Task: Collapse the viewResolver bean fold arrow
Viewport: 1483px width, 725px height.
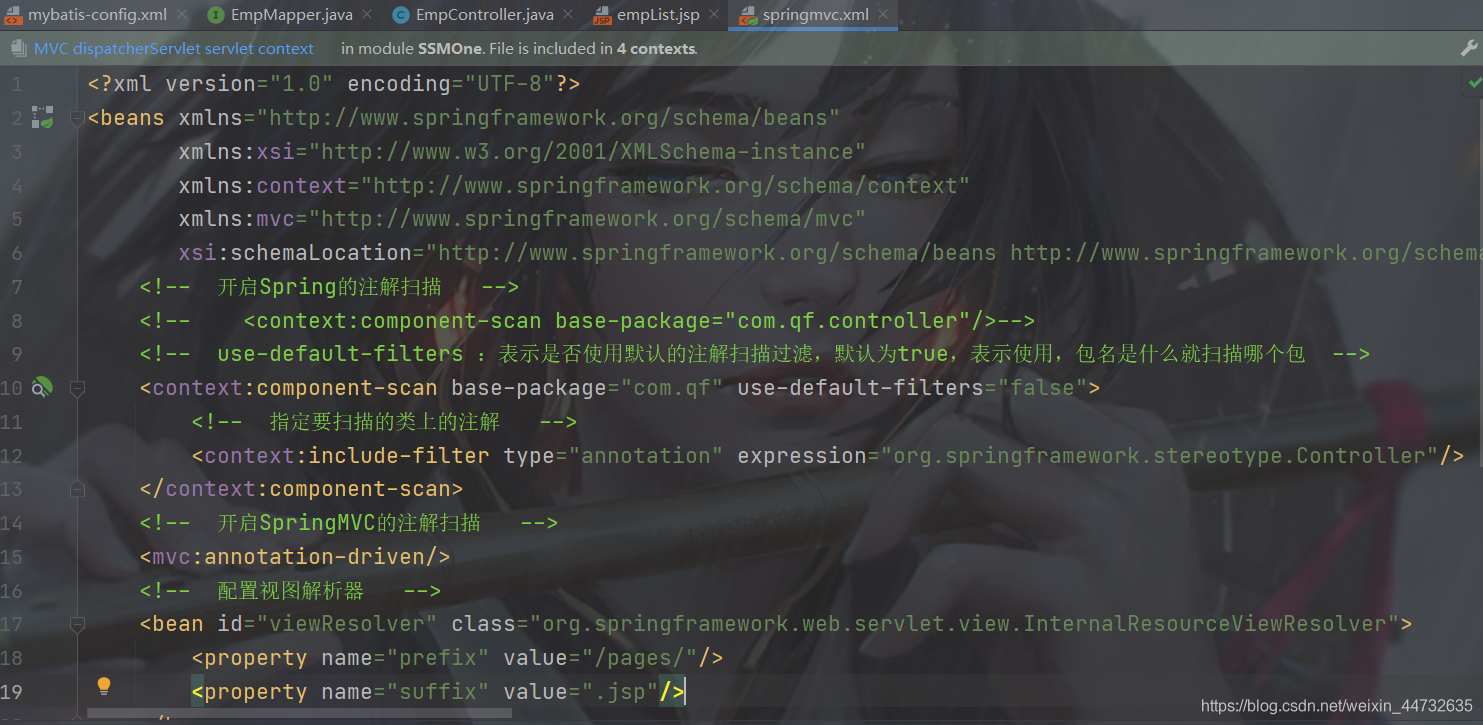Action: pos(77,623)
